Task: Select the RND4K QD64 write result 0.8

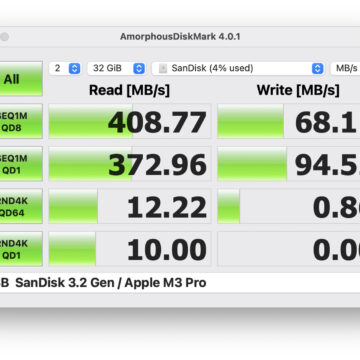Action: [289, 206]
